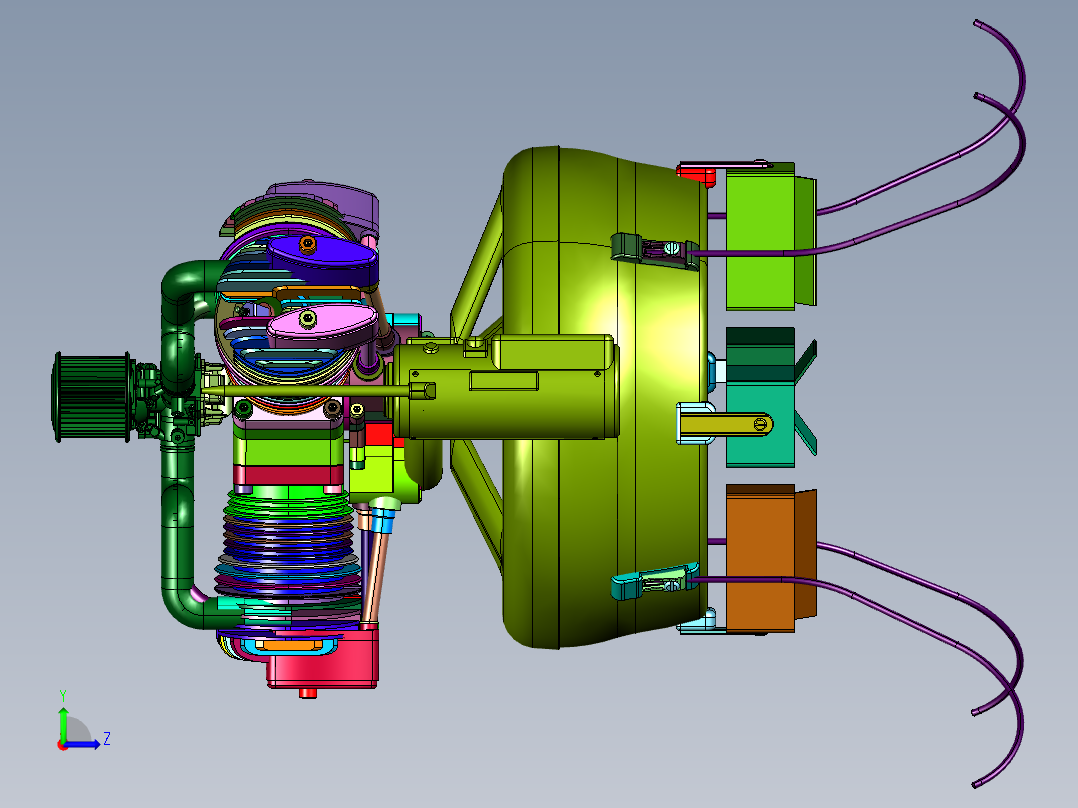Pick the olive lower support strut
Image resolution: width=1078 pixels, height=808 pixels.
point(478,505)
